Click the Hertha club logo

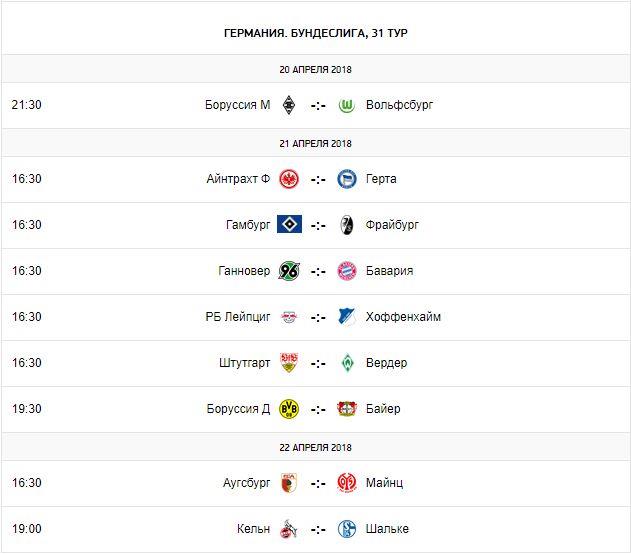coord(347,179)
